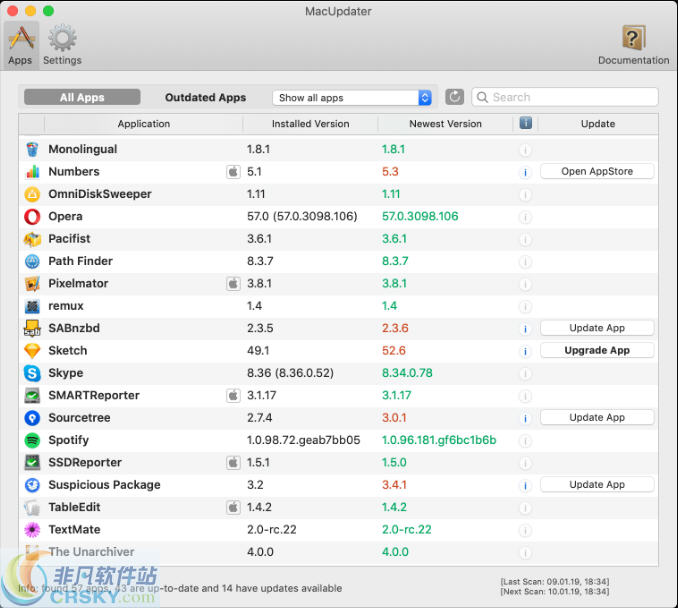Click the remux app icon
This screenshot has height=608, width=678.
click(32, 306)
